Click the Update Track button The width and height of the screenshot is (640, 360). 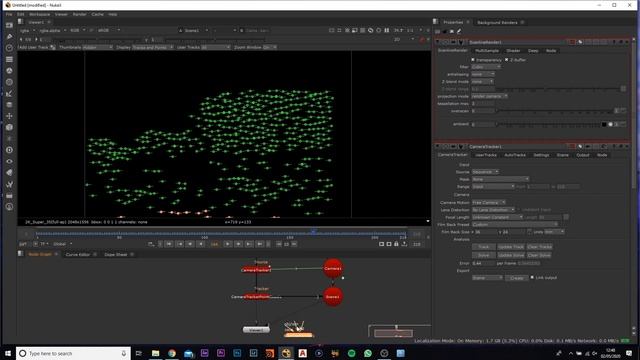click(x=511, y=247)
